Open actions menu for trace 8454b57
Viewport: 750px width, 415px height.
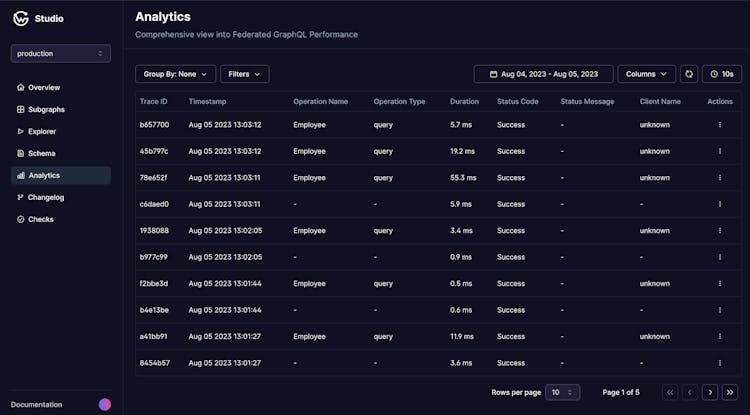point(719,362)
